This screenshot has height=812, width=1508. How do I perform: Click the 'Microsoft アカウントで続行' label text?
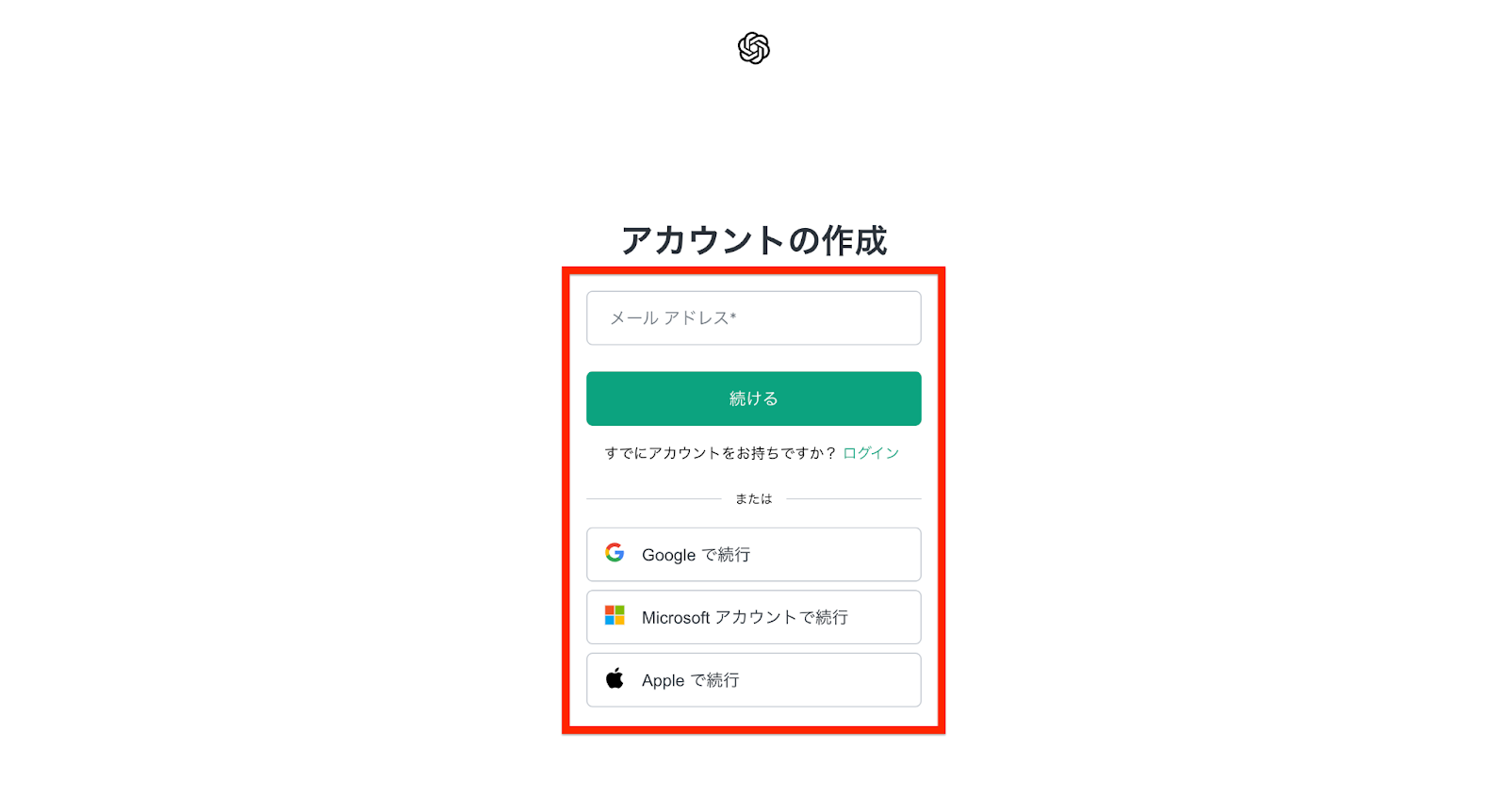tap(745, 617)
